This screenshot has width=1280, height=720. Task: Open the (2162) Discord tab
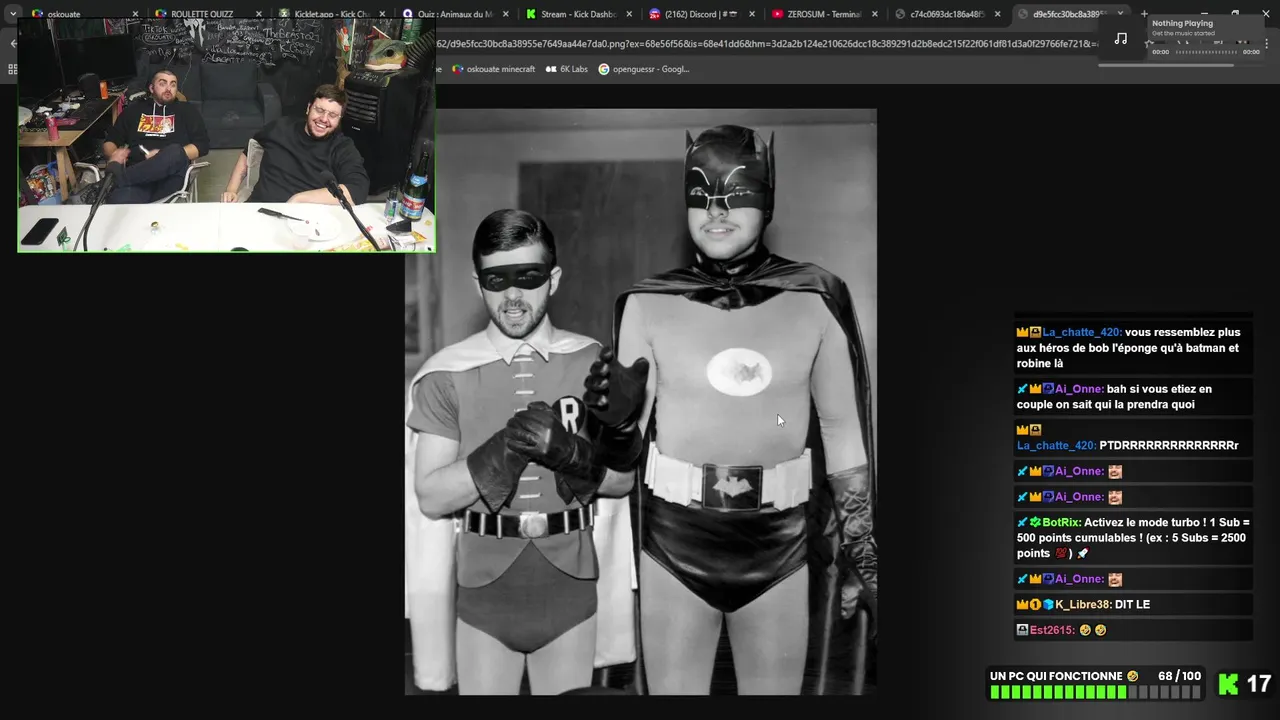[702, 14]
